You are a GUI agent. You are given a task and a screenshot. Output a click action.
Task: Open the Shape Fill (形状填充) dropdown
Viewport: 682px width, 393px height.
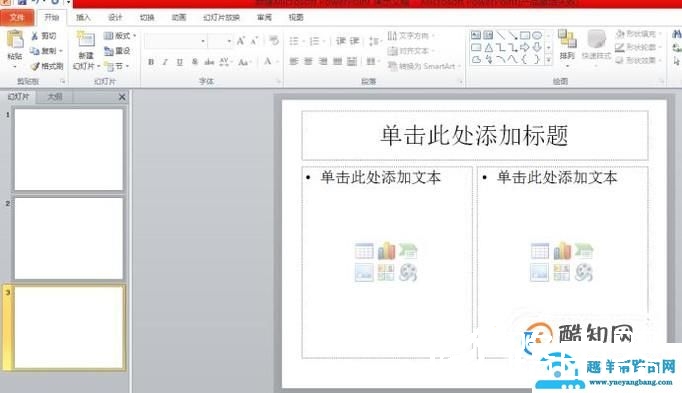(x=639, y=34)
